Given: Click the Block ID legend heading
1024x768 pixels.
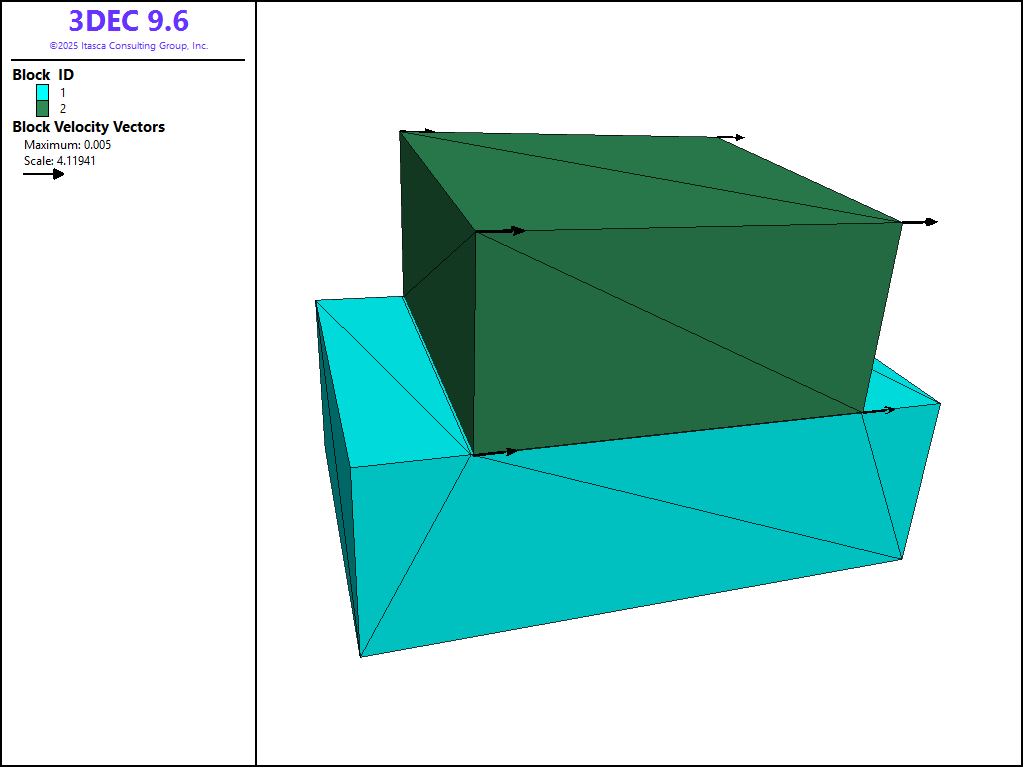Looking at the screenshot, I should (x=43, y=75).
